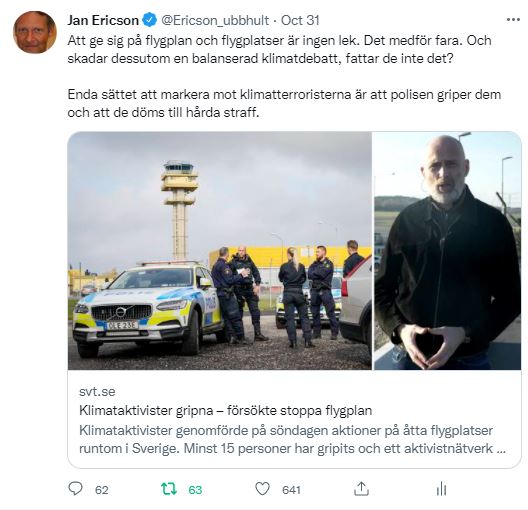Open the photo of the bald bearded man
The height and width of the screenshot is (510, 528).
point(448,251)
